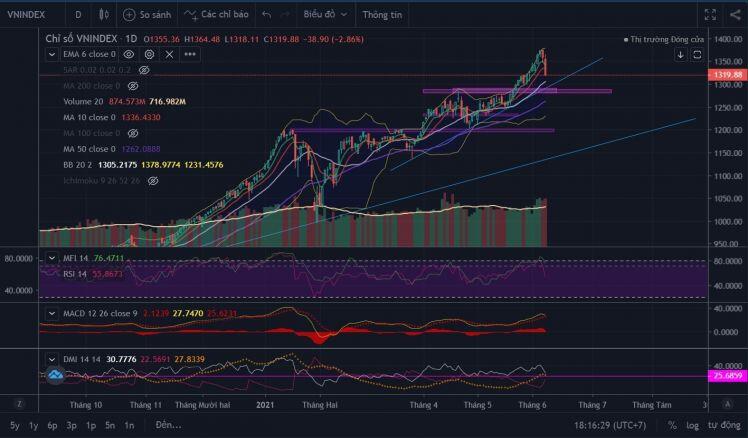This screenshot has height=438, width=748.
Task: Open the Biểu đồ dropdown menu
Action: click(x=325, y=15)
